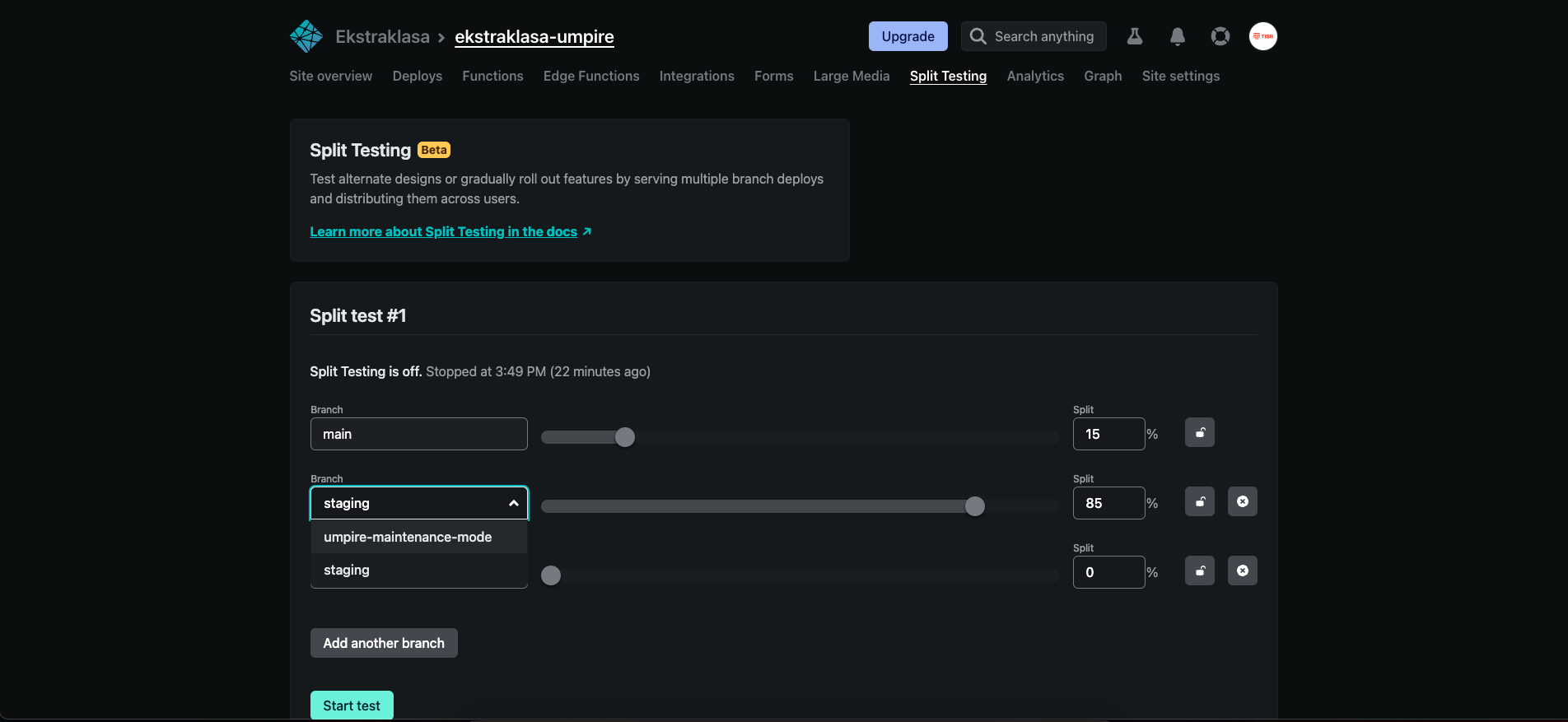Image resolution: width=1568 pixels, height=722 pixels.
Task: Click the 'Split test #1' heading
Action: click(358, 315)
